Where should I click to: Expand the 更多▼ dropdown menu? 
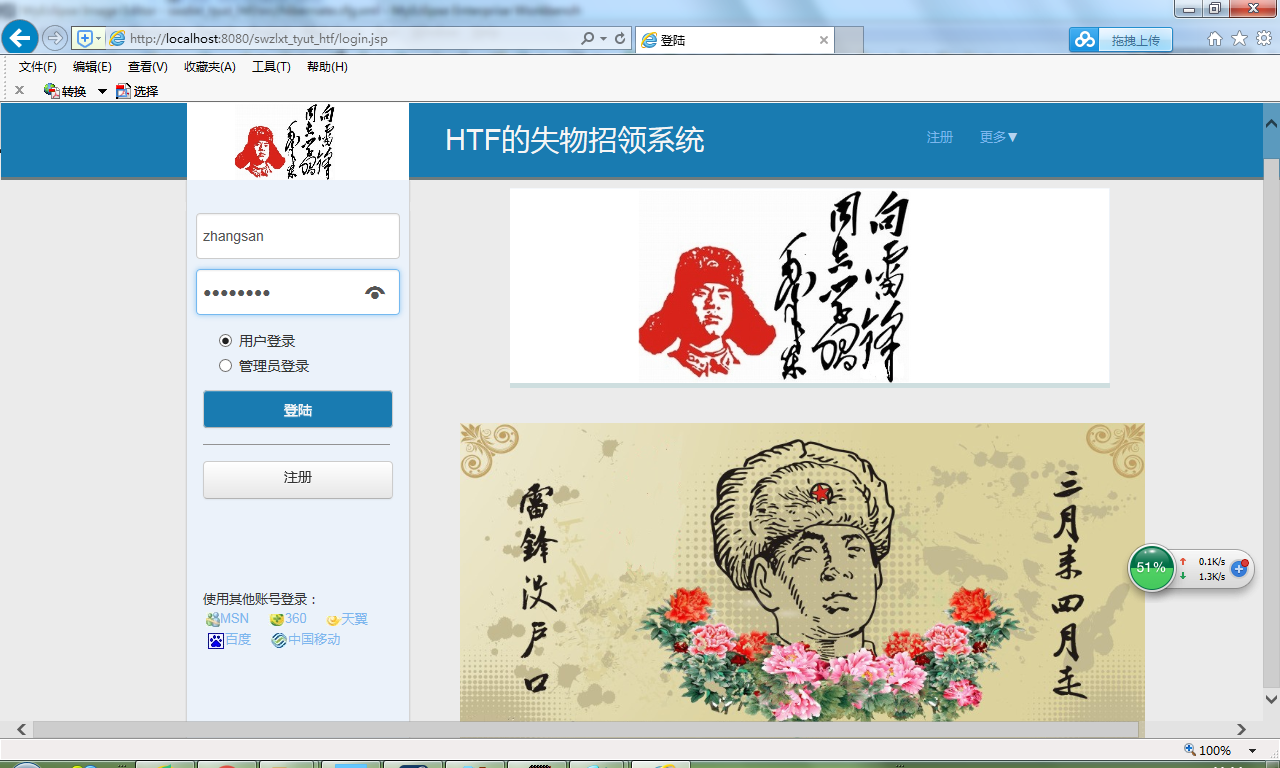(x=999, y=137)
